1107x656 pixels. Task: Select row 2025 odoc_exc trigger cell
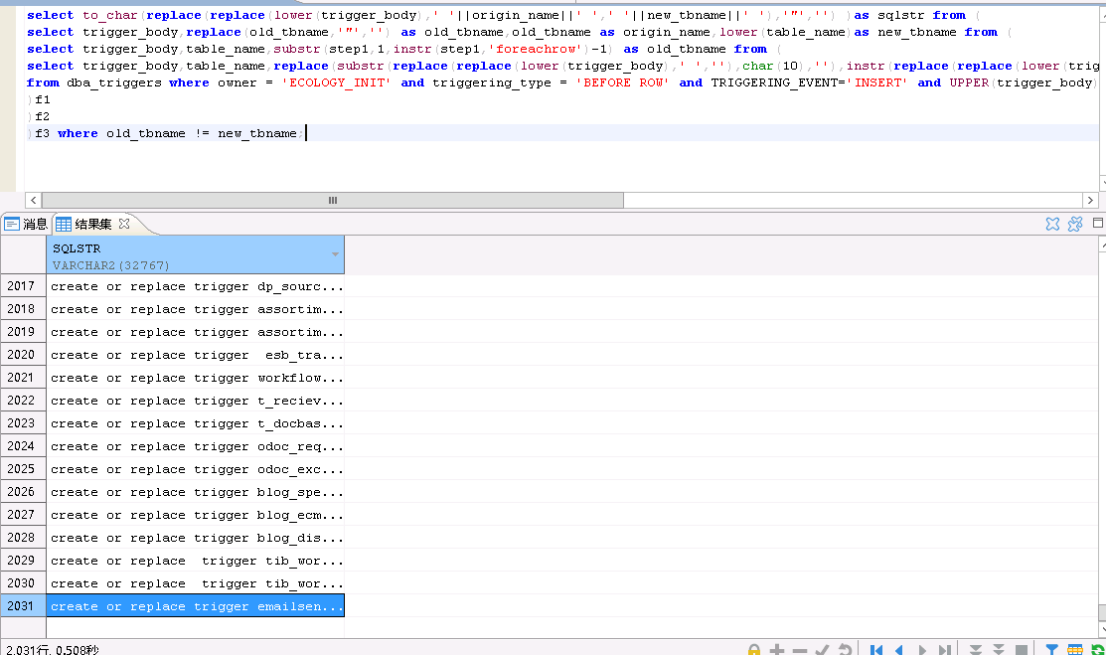tap(196, 469)
